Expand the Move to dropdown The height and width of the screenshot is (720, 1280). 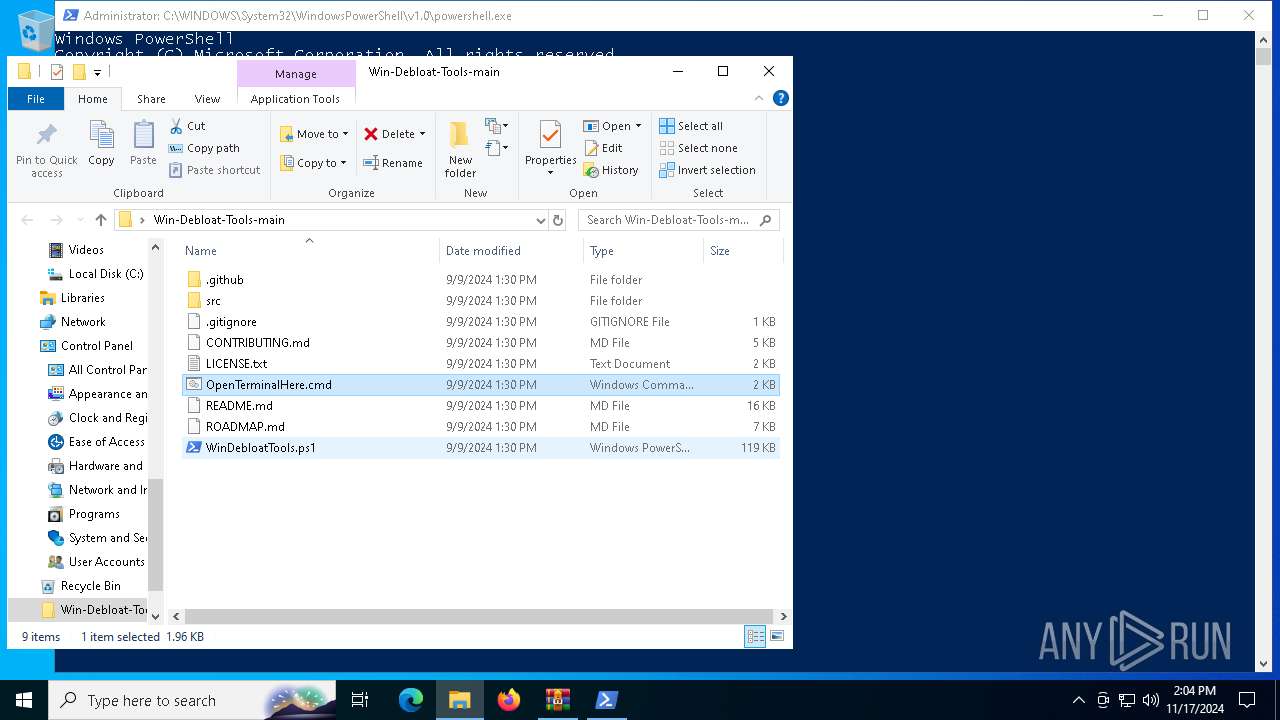345,134
